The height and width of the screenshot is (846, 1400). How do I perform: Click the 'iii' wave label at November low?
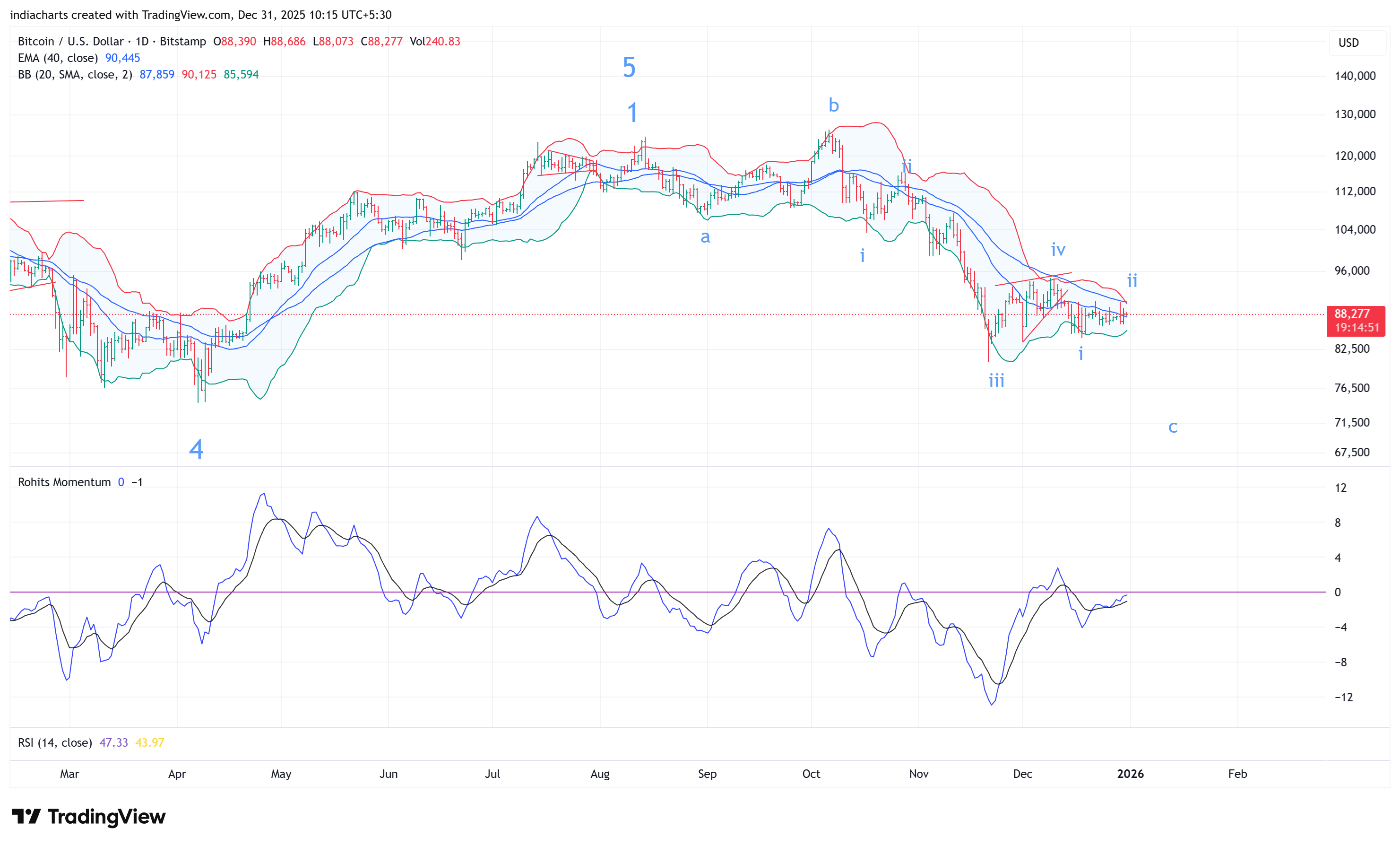(x=996, y=380)
